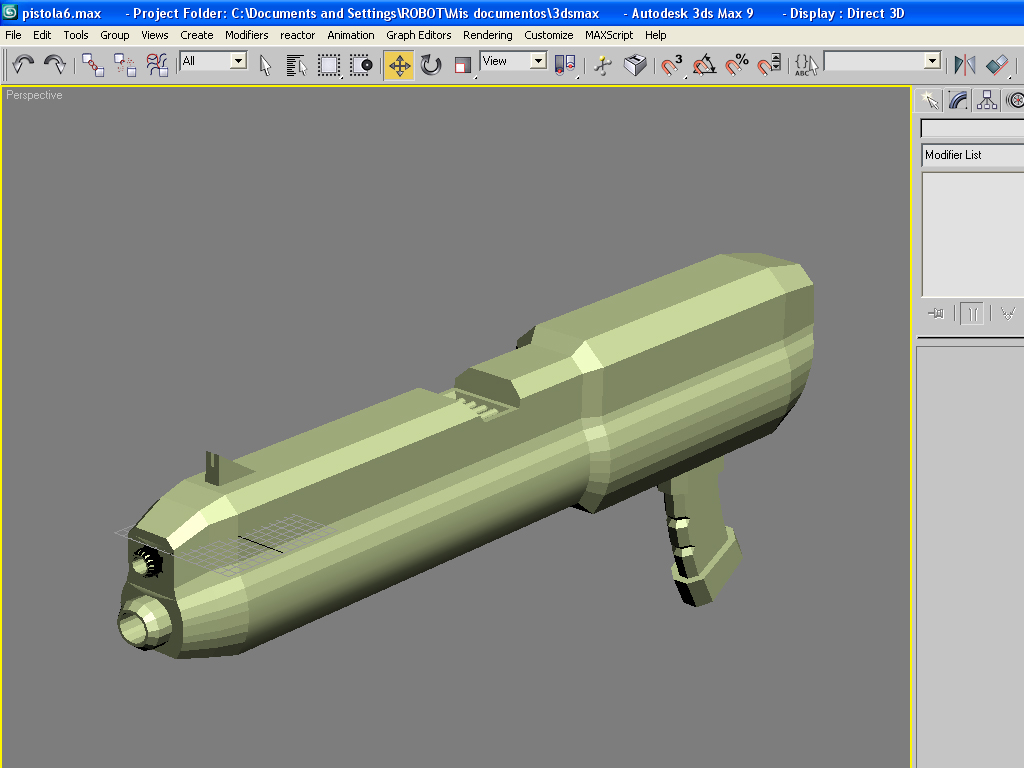Open the Animation menu

pyautogui.click(x=351, y=35)
